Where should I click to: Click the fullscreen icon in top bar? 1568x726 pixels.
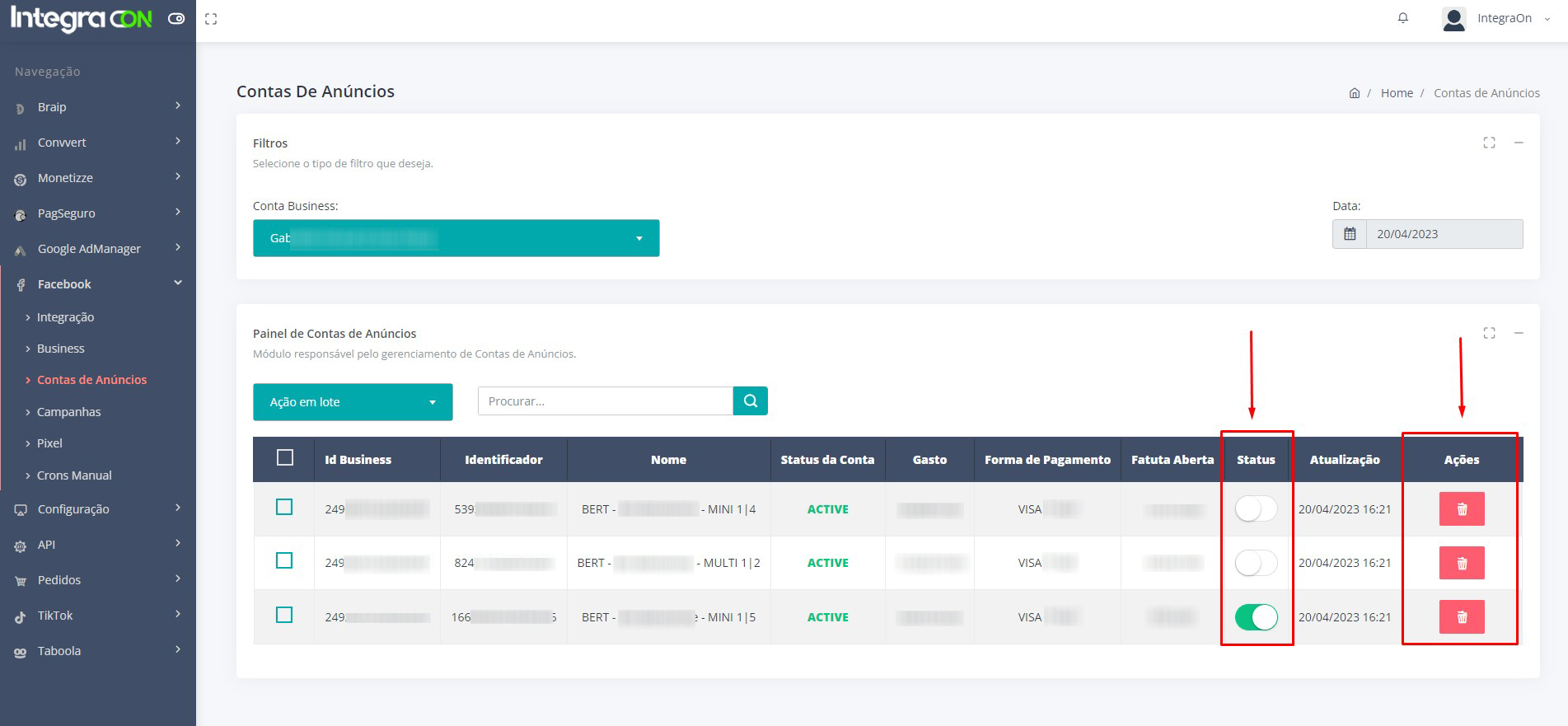tap(211, 19)
